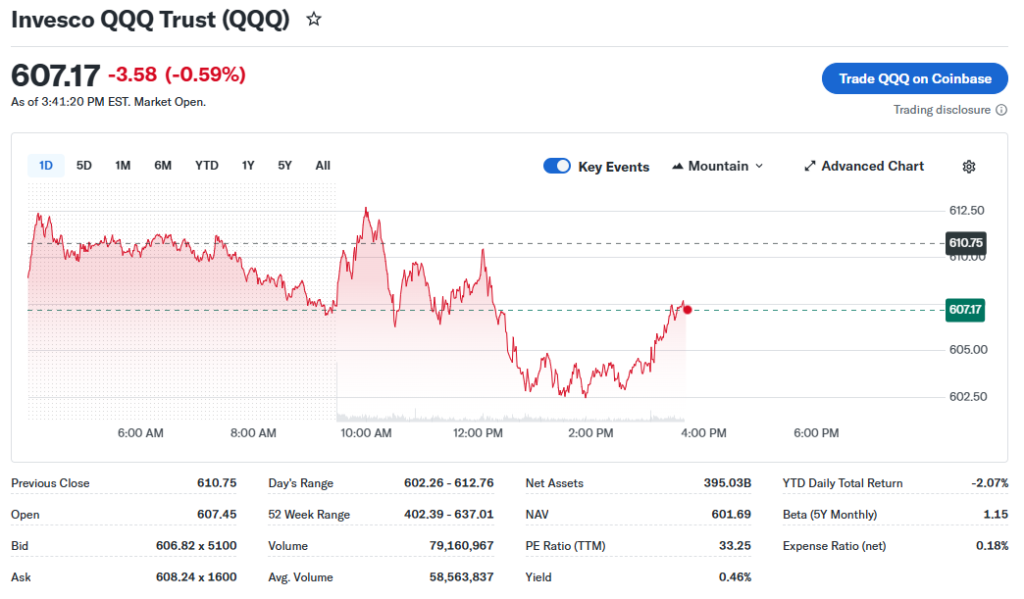This screenshot has height=599, width=1024.
Task: Toggle the Key Events switch
Action: point(557,166)
